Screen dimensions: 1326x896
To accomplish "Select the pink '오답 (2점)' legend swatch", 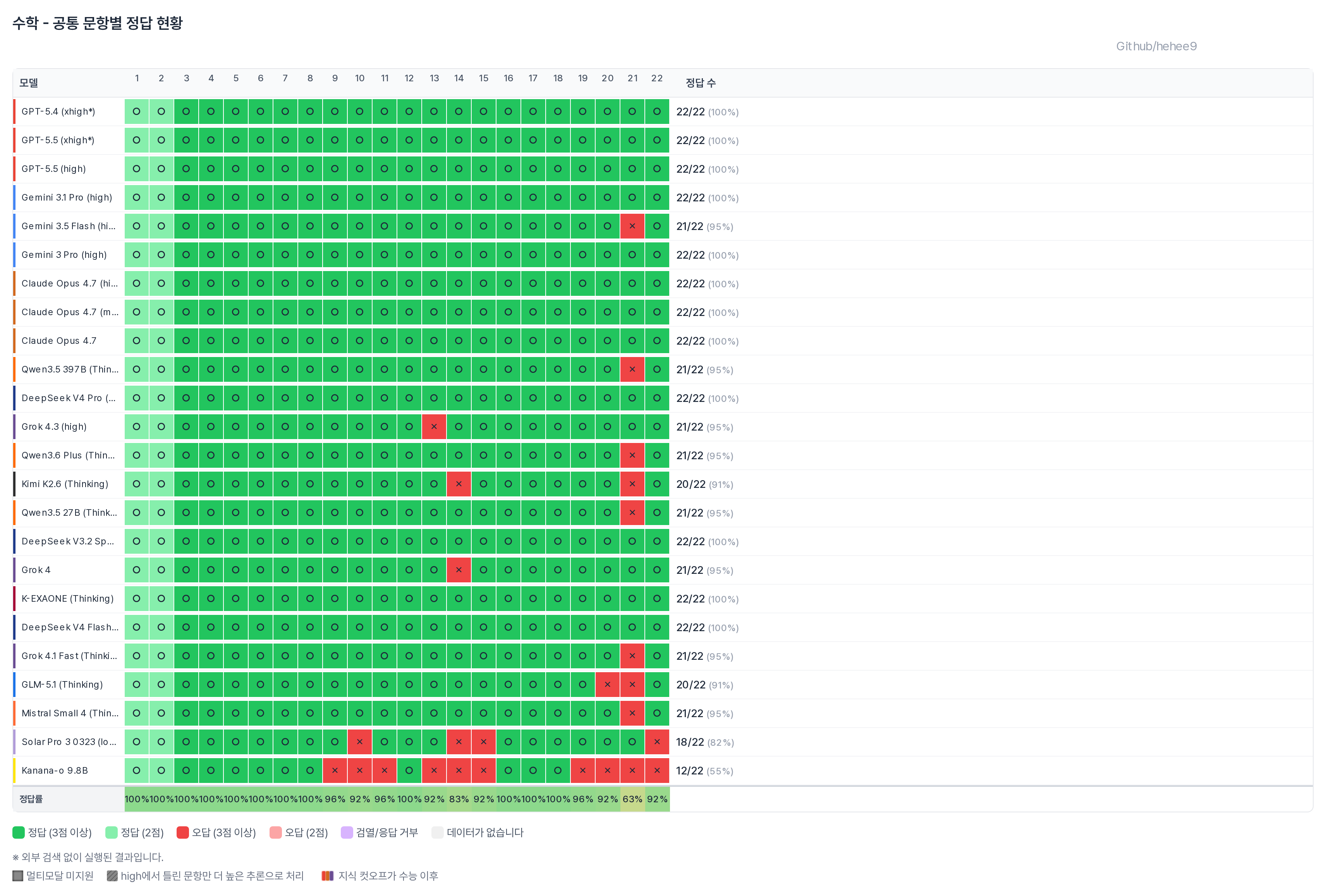I will pos(276,832).
